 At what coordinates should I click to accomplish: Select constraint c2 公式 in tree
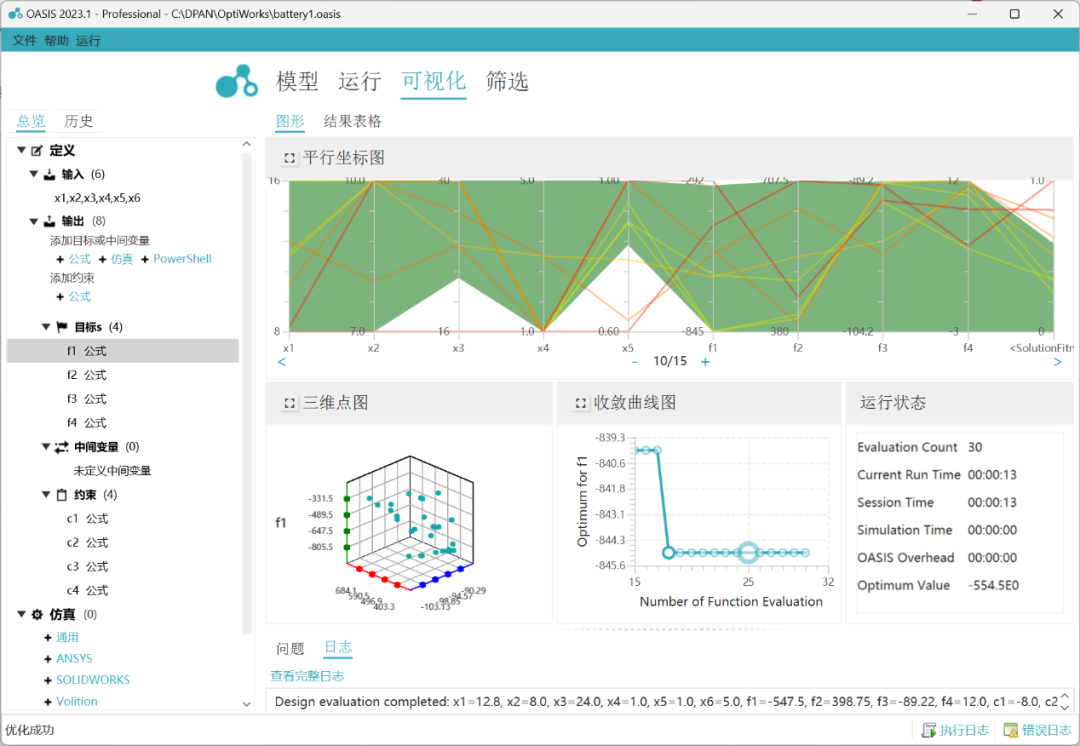coord(87,543)
